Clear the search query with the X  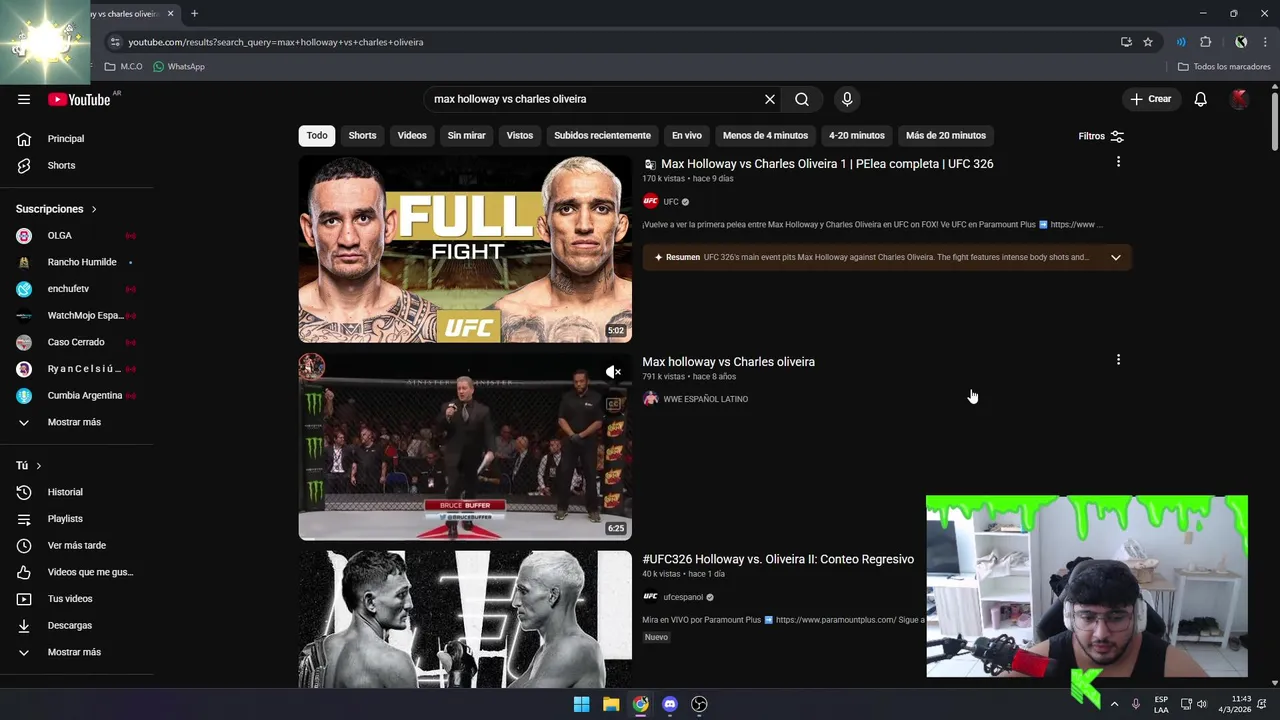click(x=770, y=99)
